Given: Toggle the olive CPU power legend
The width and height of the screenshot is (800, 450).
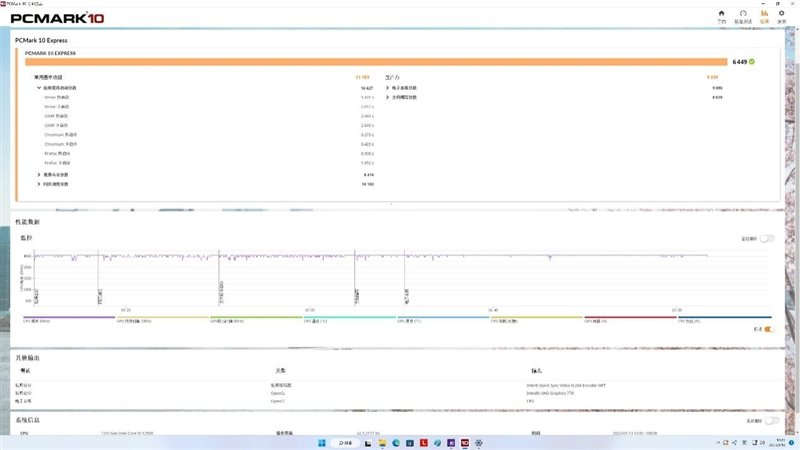Looking at the screenshot, I should [537, 319].
